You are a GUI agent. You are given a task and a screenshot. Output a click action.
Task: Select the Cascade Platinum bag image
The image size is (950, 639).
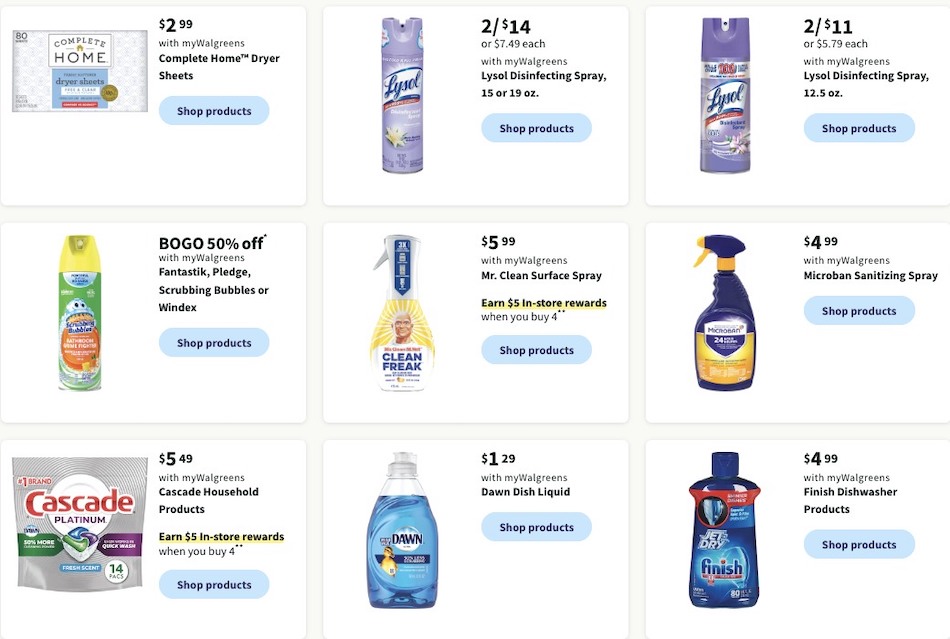click(79, 523)
